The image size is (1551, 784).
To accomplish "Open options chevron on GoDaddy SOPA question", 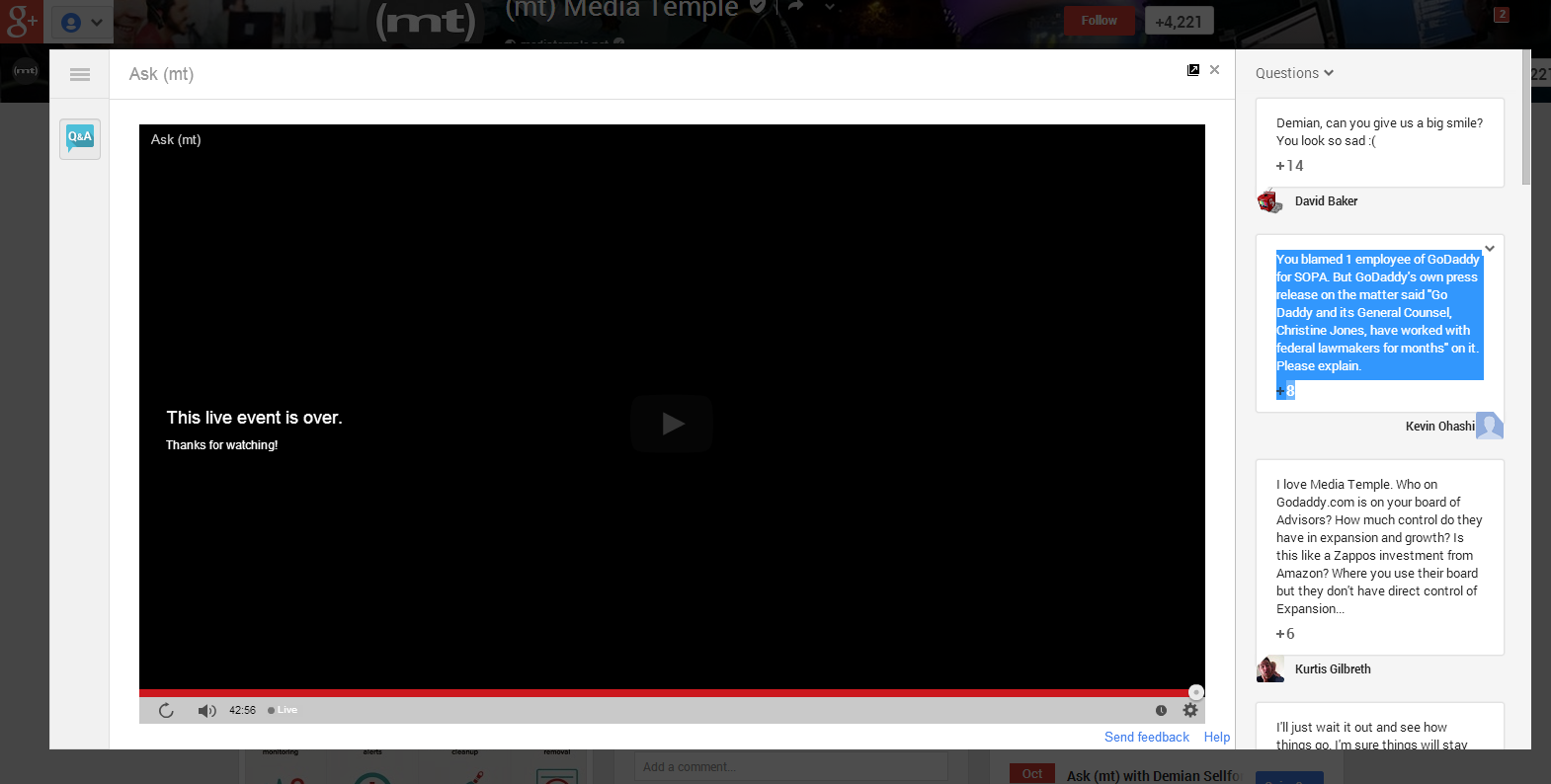I will (1490, 248).
